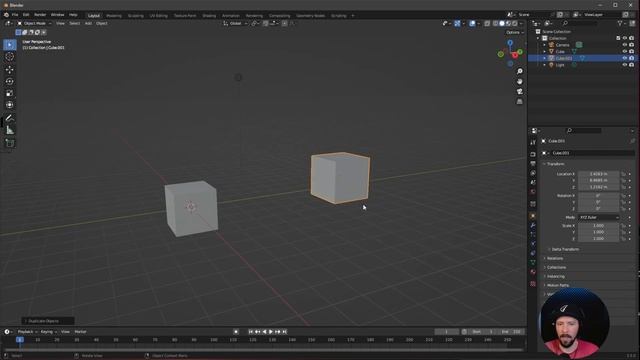Screen dimensions: 640x360
Task: Select the Transform tool
Action: click(10, 105)
